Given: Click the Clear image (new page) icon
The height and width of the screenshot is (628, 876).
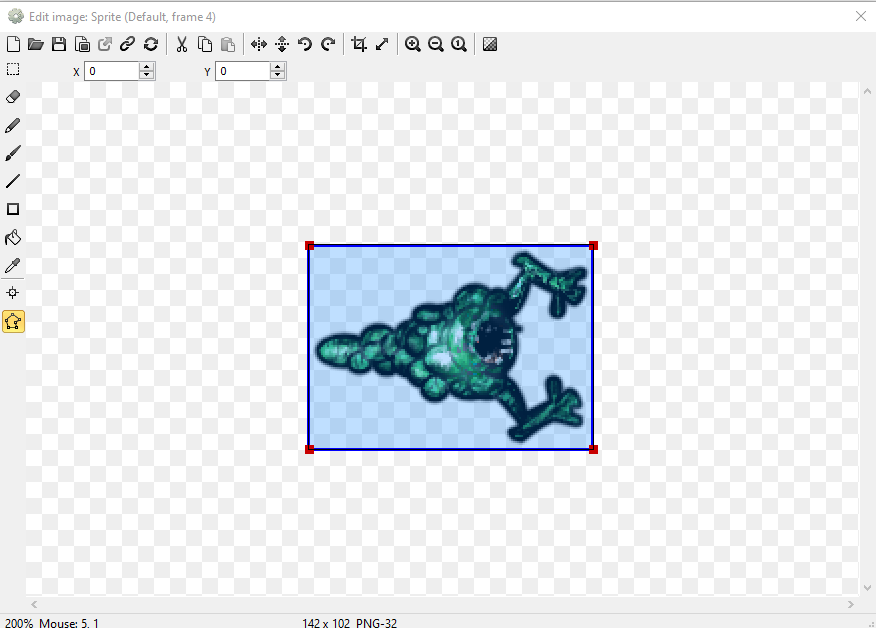Looking at the screenshot, I should (x=13, y=44).
